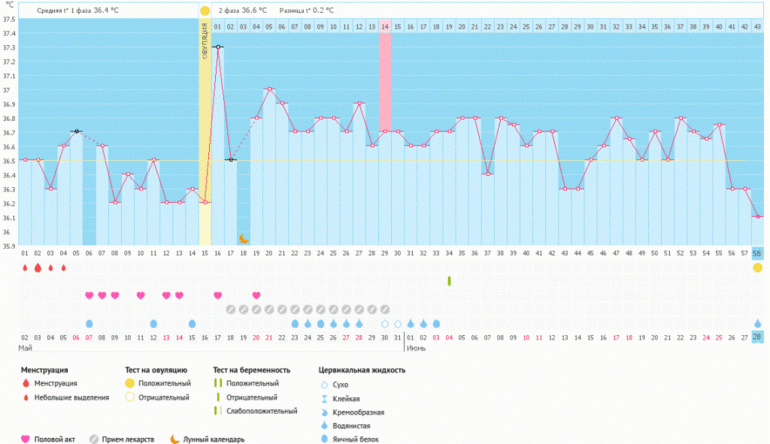Click the yellow positive ovulation test circle on day 58
This screenshot has height=444, width=770.
point(757,268)
